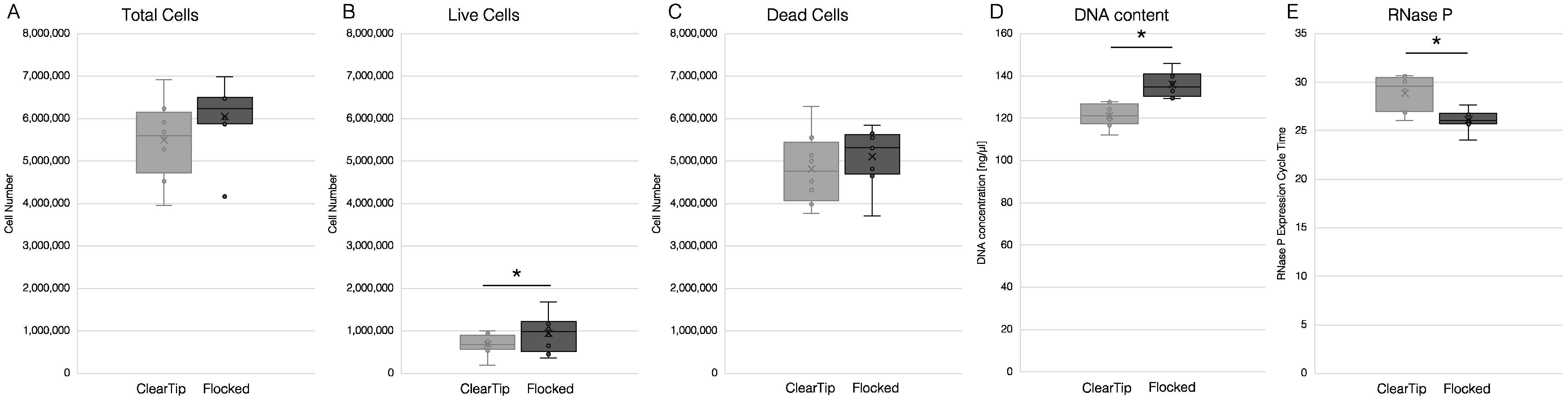1568x399 pixels.
Task: Click the mean X marker in Dead Cells Flocked box
Action: point(872,156)
